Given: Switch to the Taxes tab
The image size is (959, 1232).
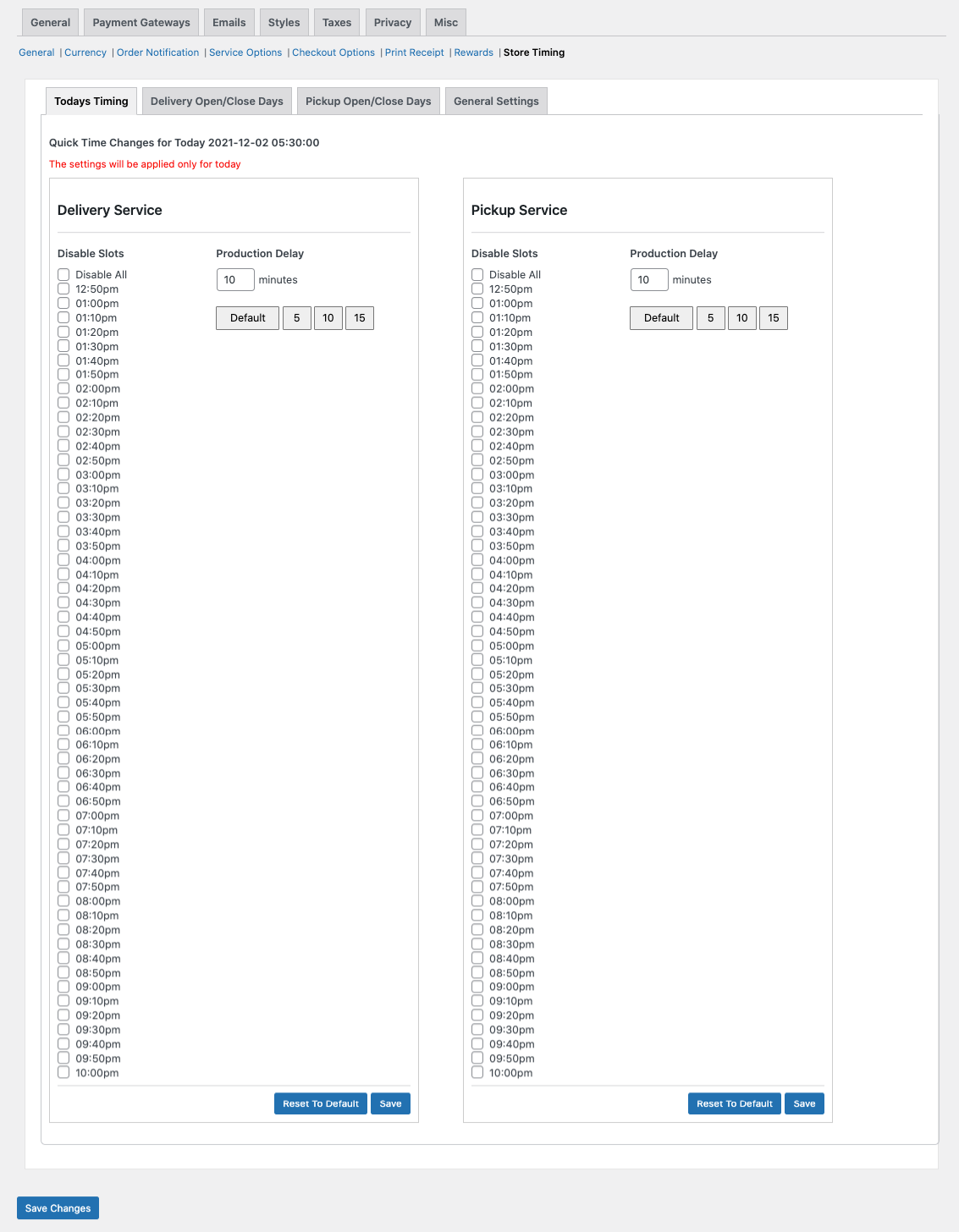Looking at the screenshot, I should coord(337,23).
